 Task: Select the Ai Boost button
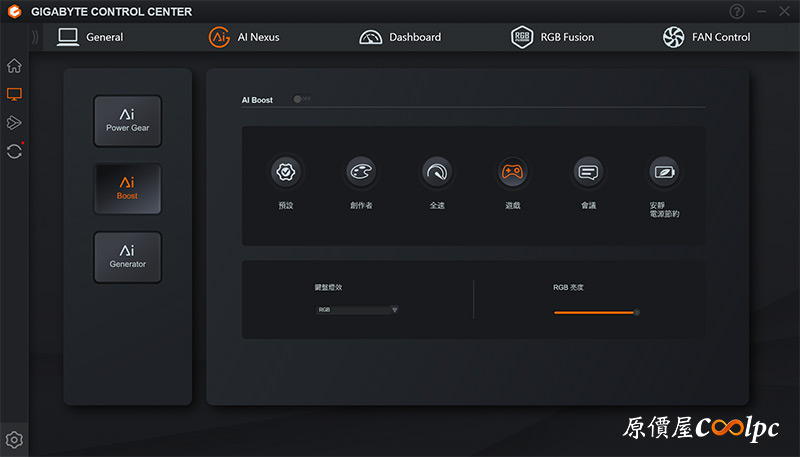(x=128, y=189)
